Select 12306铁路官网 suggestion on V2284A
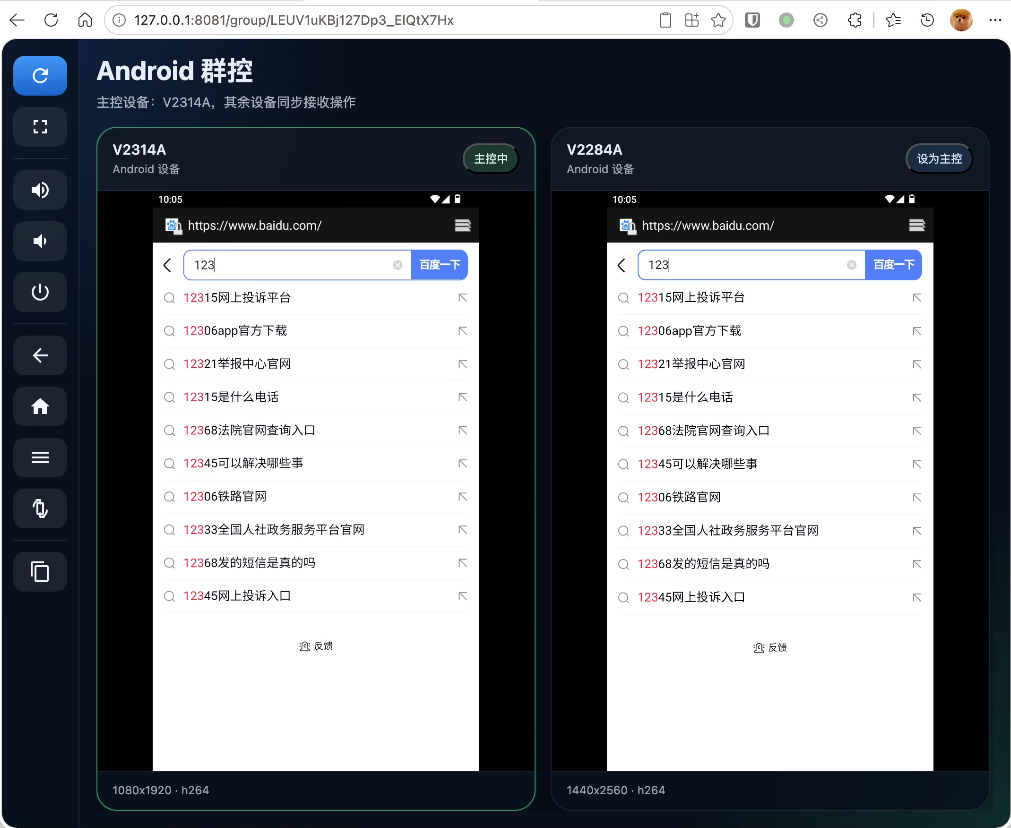The image size is (1011, 828). click(770, 497)
